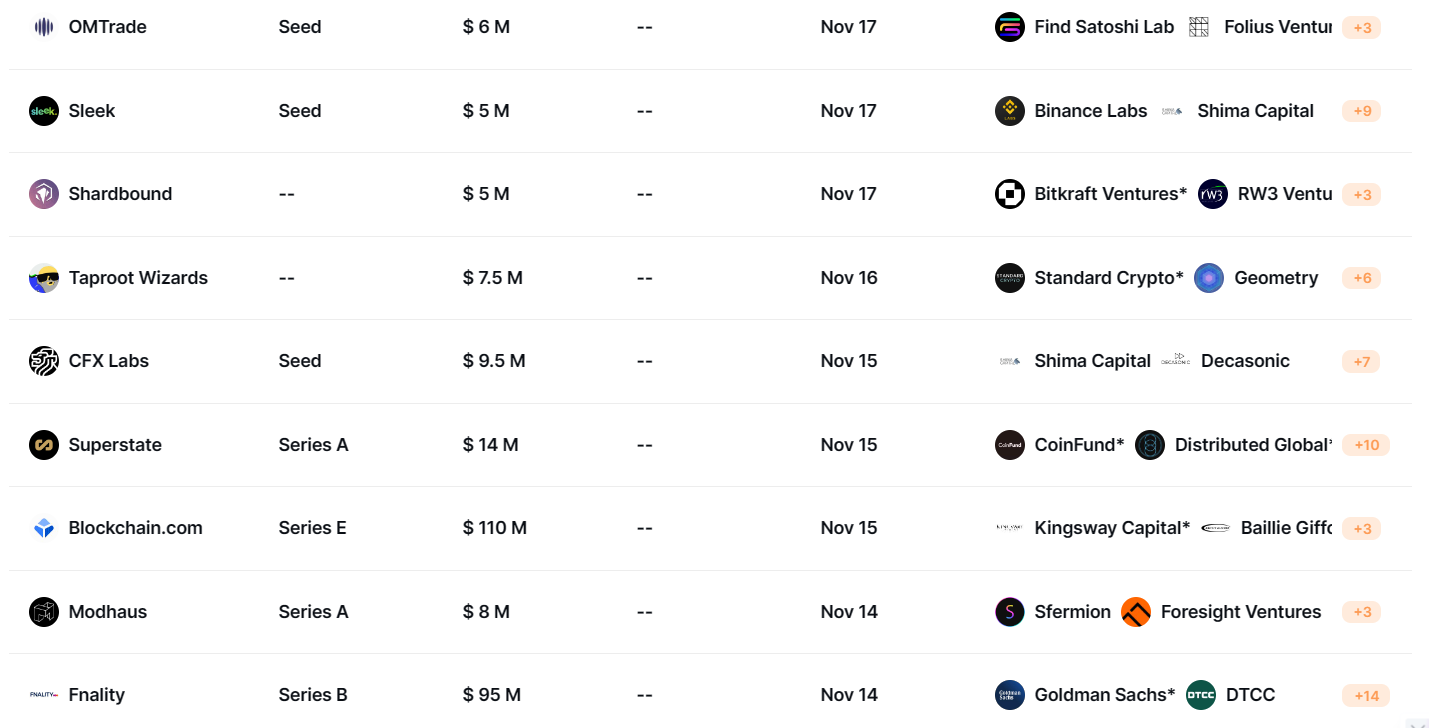Open the Goldman Sachs investor link
The width and height of the screenshot is (1429, 728).
point(1105,695)
